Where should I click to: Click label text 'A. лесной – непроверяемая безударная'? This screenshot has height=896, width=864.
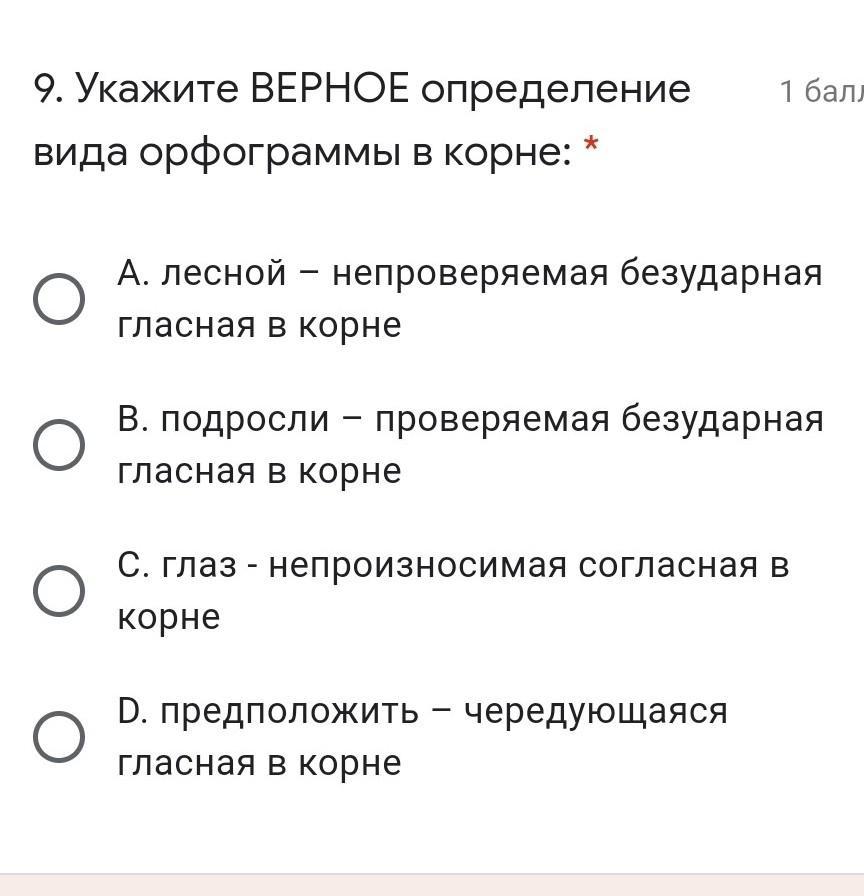469,272
